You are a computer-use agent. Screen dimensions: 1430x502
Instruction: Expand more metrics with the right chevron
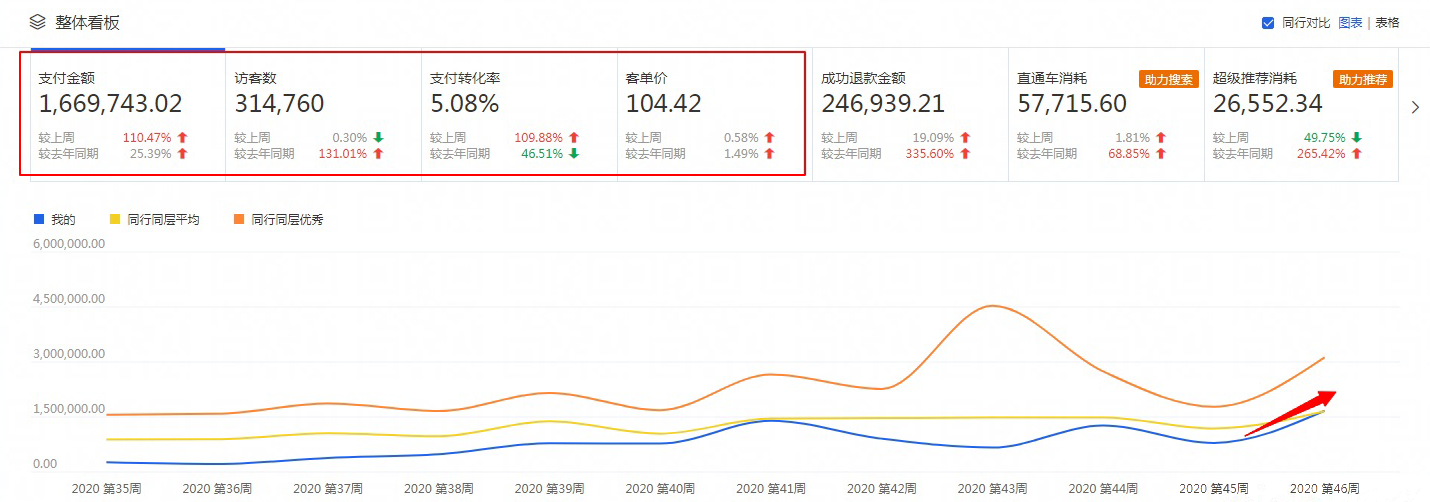click(1415, 108)
